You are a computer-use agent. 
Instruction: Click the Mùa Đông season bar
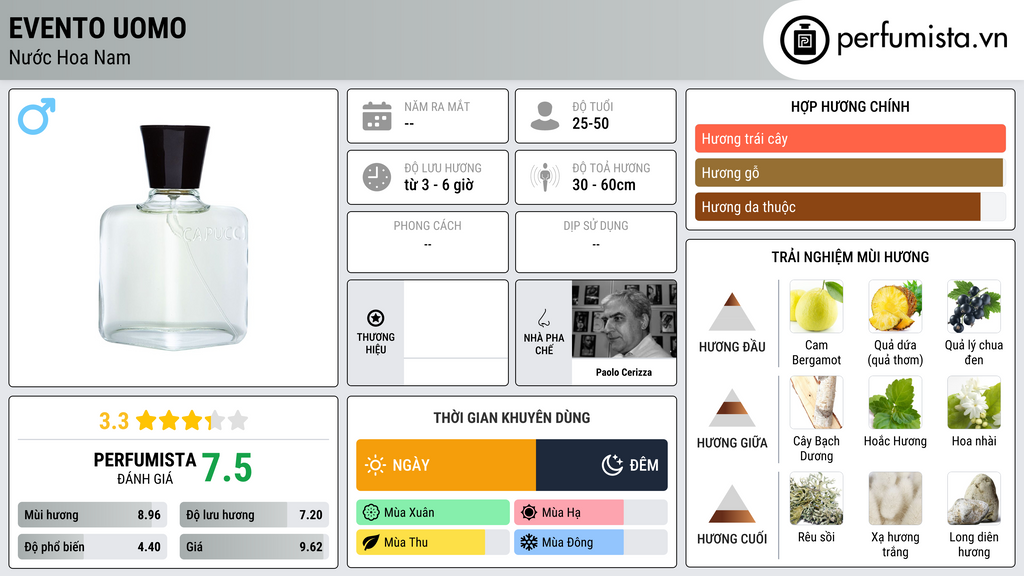point(590,542)
